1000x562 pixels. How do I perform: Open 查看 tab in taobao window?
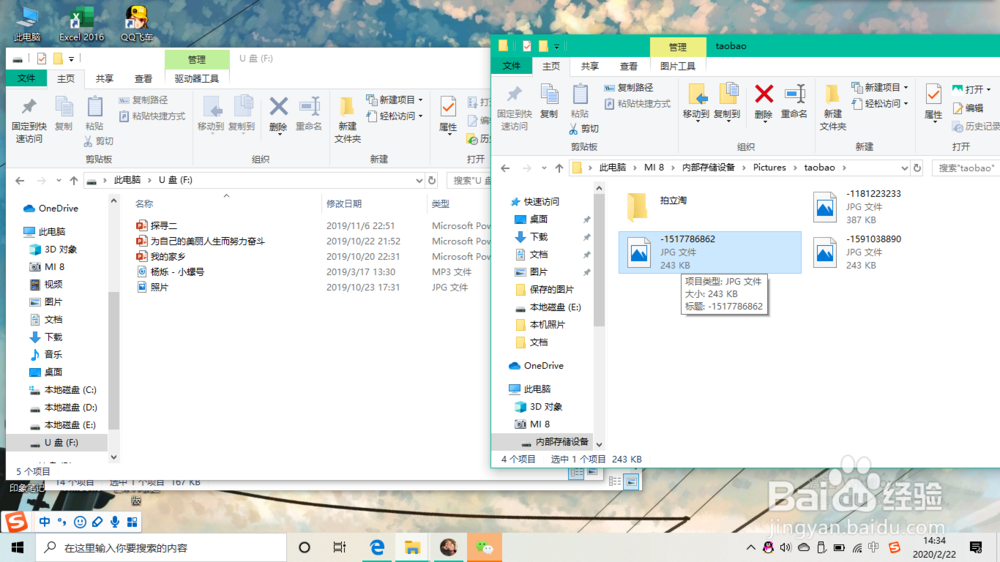pyautogui.click(x=629, y=66)
